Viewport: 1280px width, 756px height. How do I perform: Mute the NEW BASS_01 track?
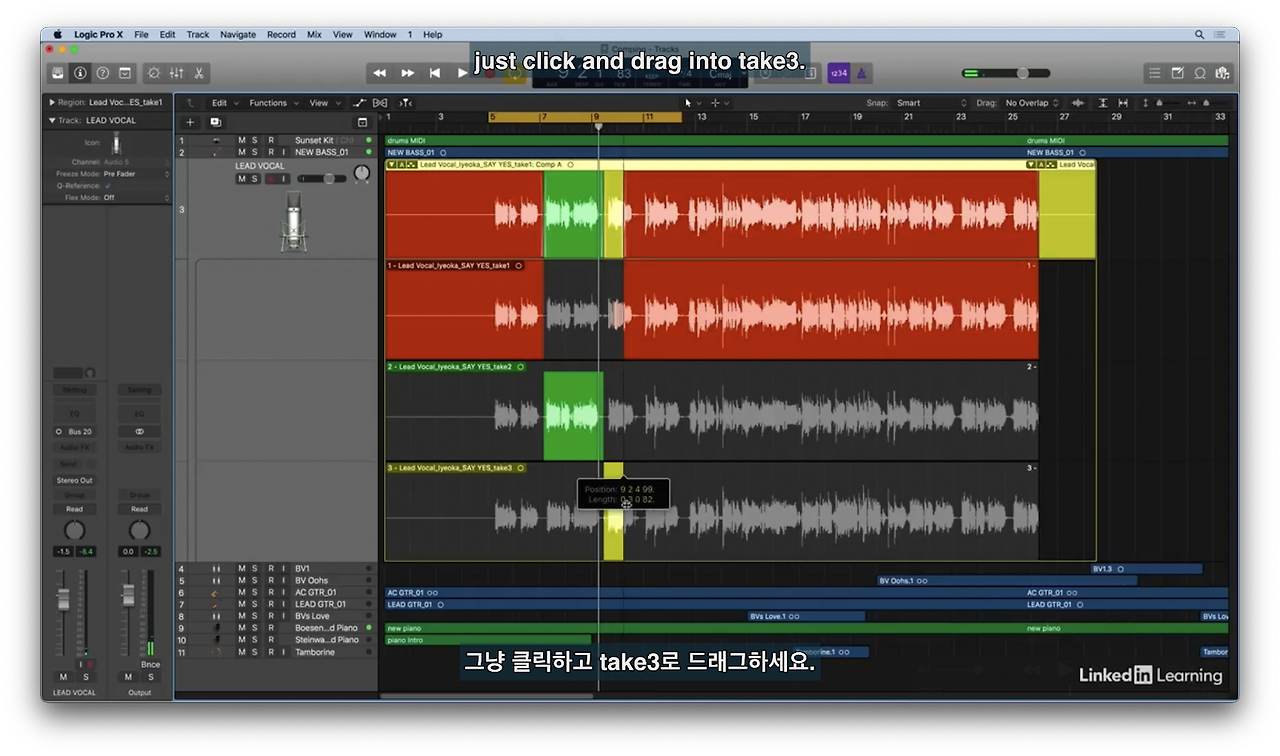[x=241, y=152]
